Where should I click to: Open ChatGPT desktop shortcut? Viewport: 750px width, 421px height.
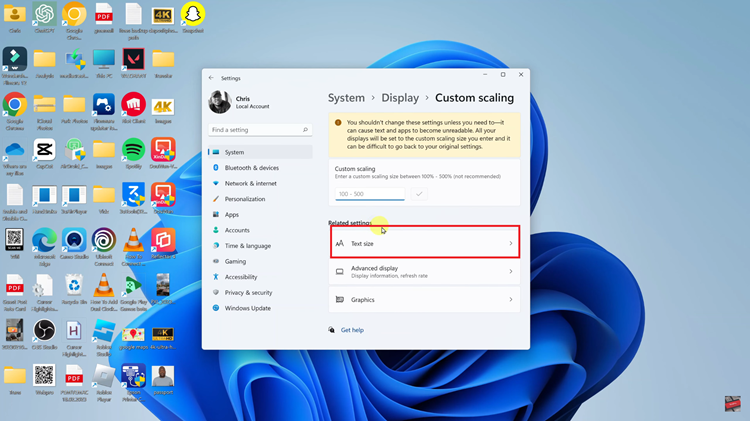pos(44,18)
